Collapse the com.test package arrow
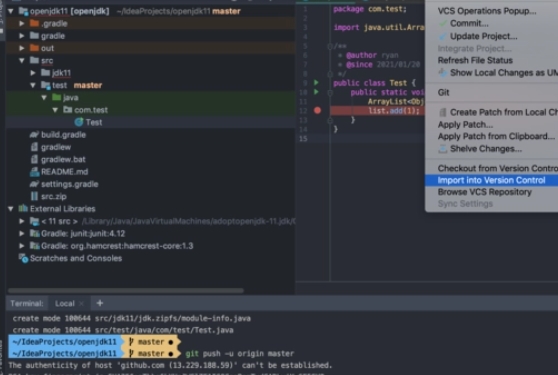This screenshot has height=375, width=558. pos(55,110)
